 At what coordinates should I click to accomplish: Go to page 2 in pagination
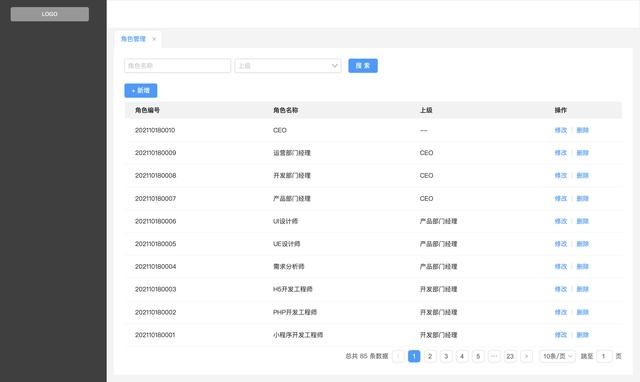(x=430, y=356)
